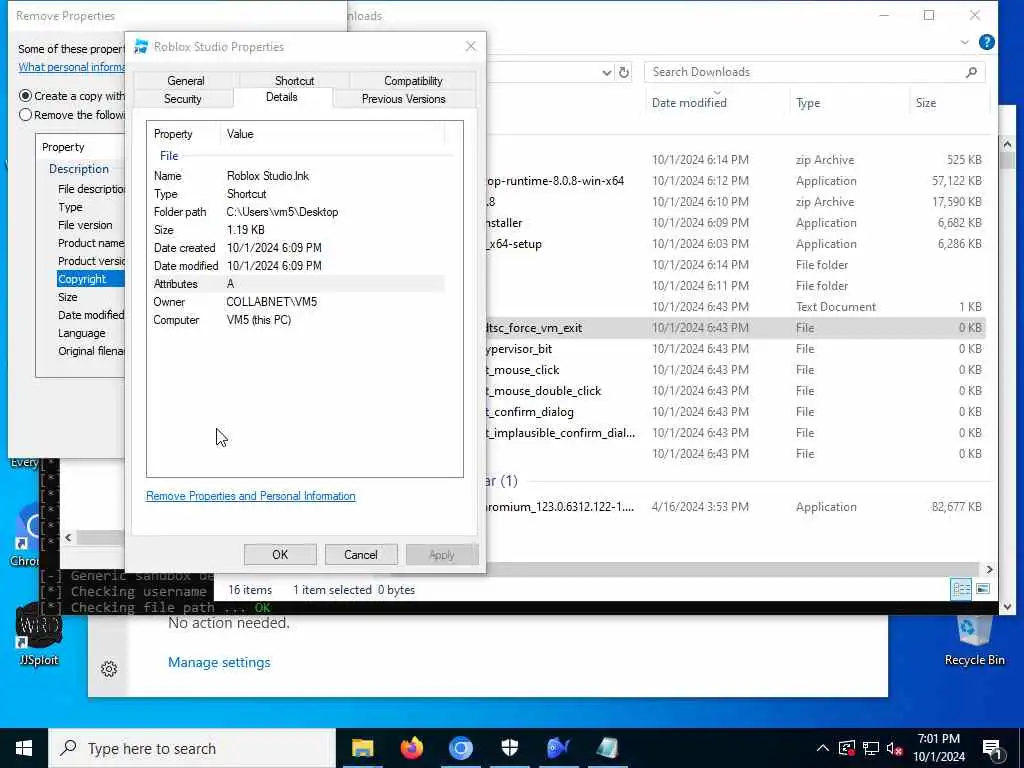Image resolution: width=1024 pixels, height=768 pixels.
Task: Open the Compatibility tab
Action: coord(413,80)
